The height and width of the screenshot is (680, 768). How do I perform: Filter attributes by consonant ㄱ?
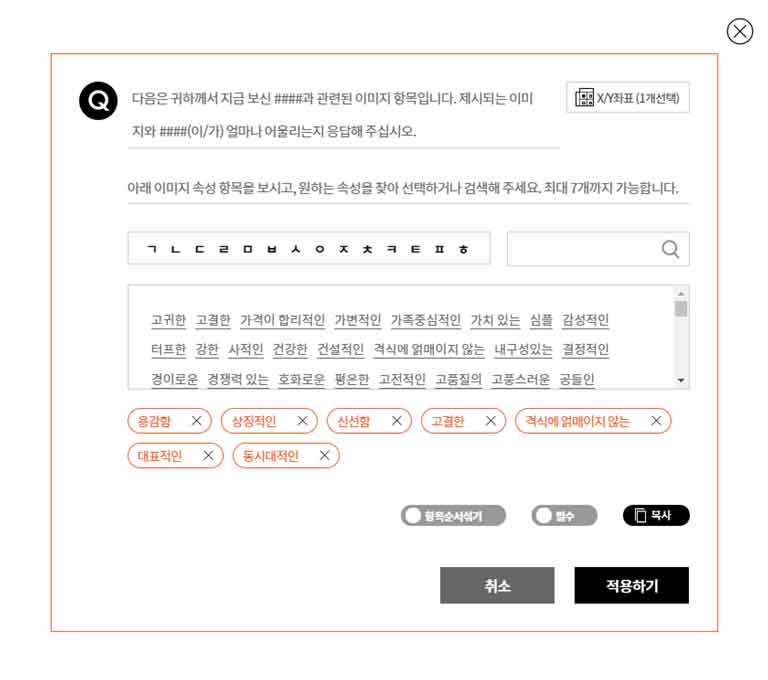coord(152,249)
